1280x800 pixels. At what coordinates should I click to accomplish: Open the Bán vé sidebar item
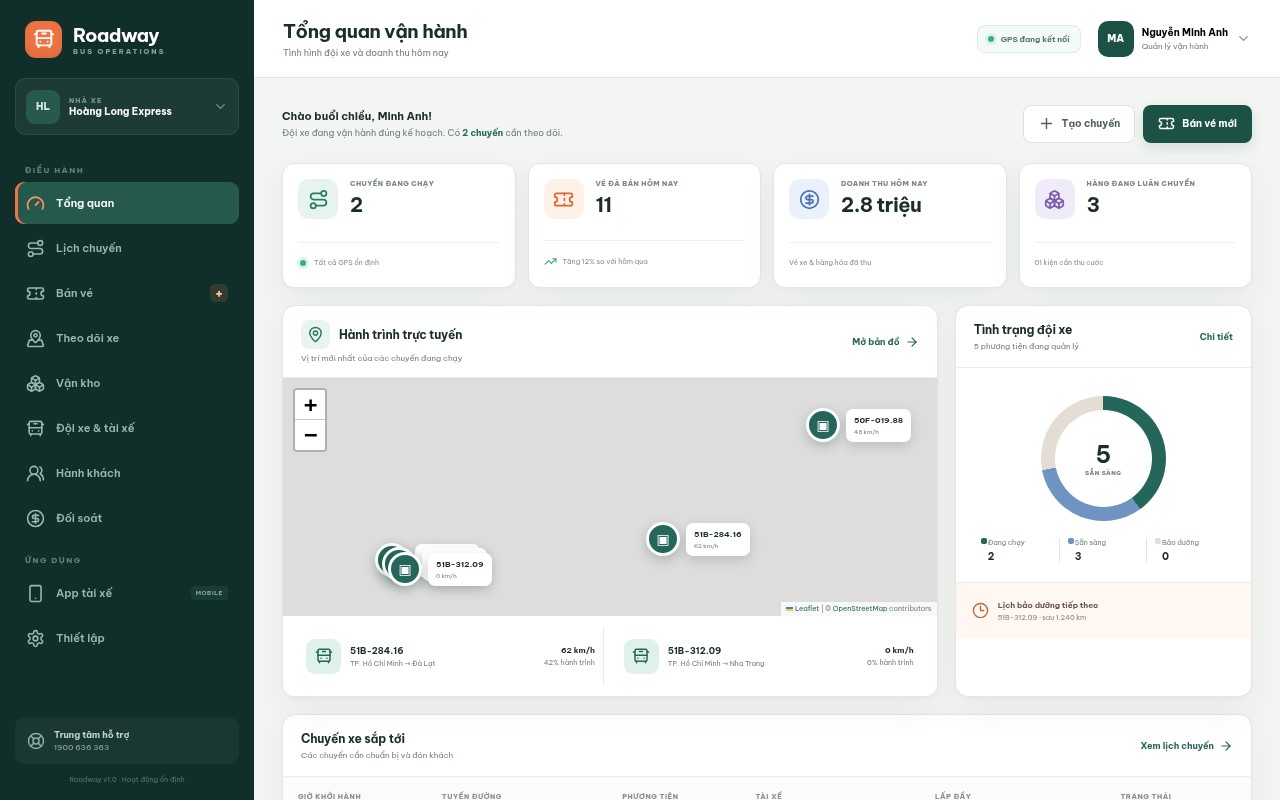click(x=127, y=293)
